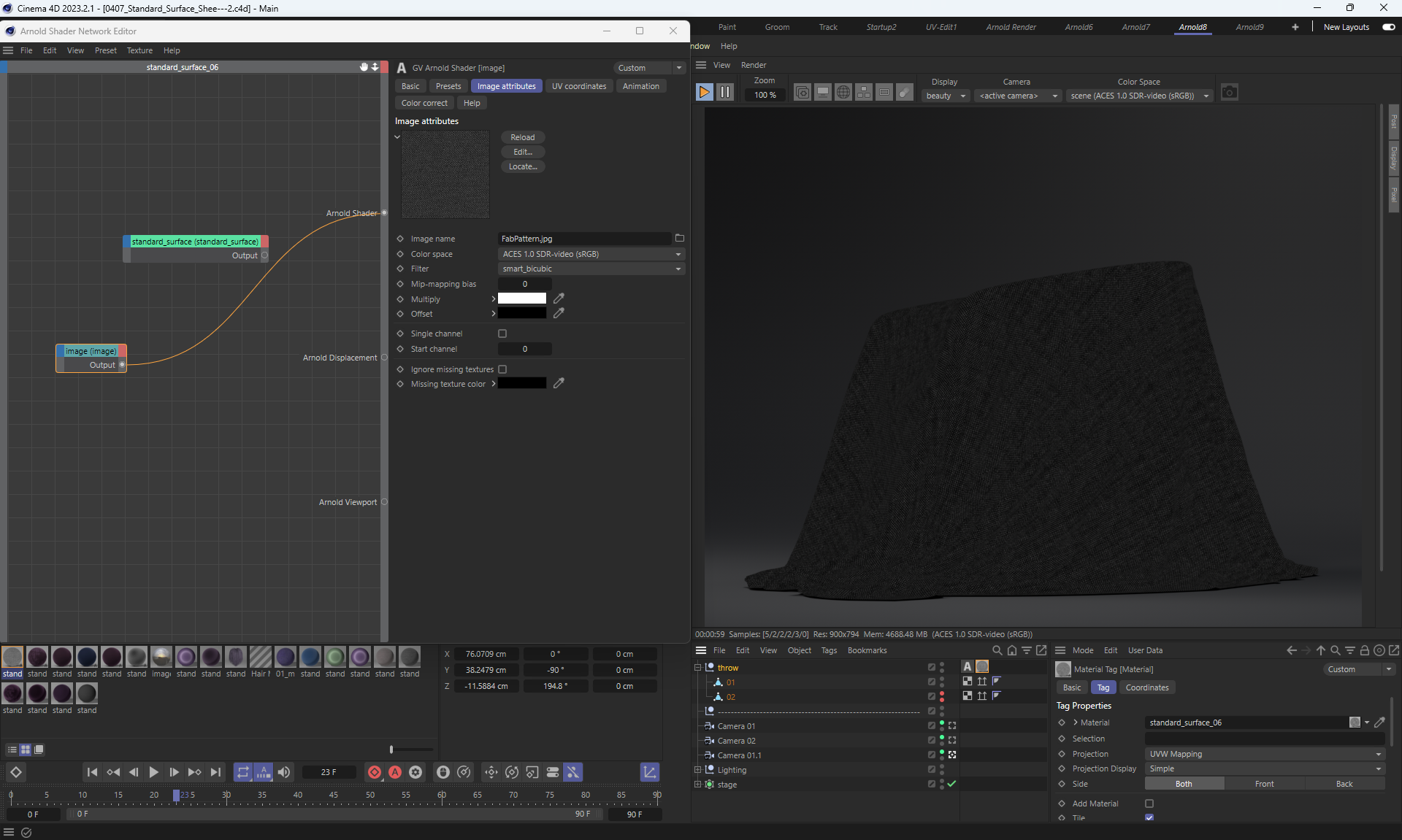The width and height of the screenshot is (1402, 840).
Task: Open the Texture menu in Shader Network Editor
Action: 139,50
